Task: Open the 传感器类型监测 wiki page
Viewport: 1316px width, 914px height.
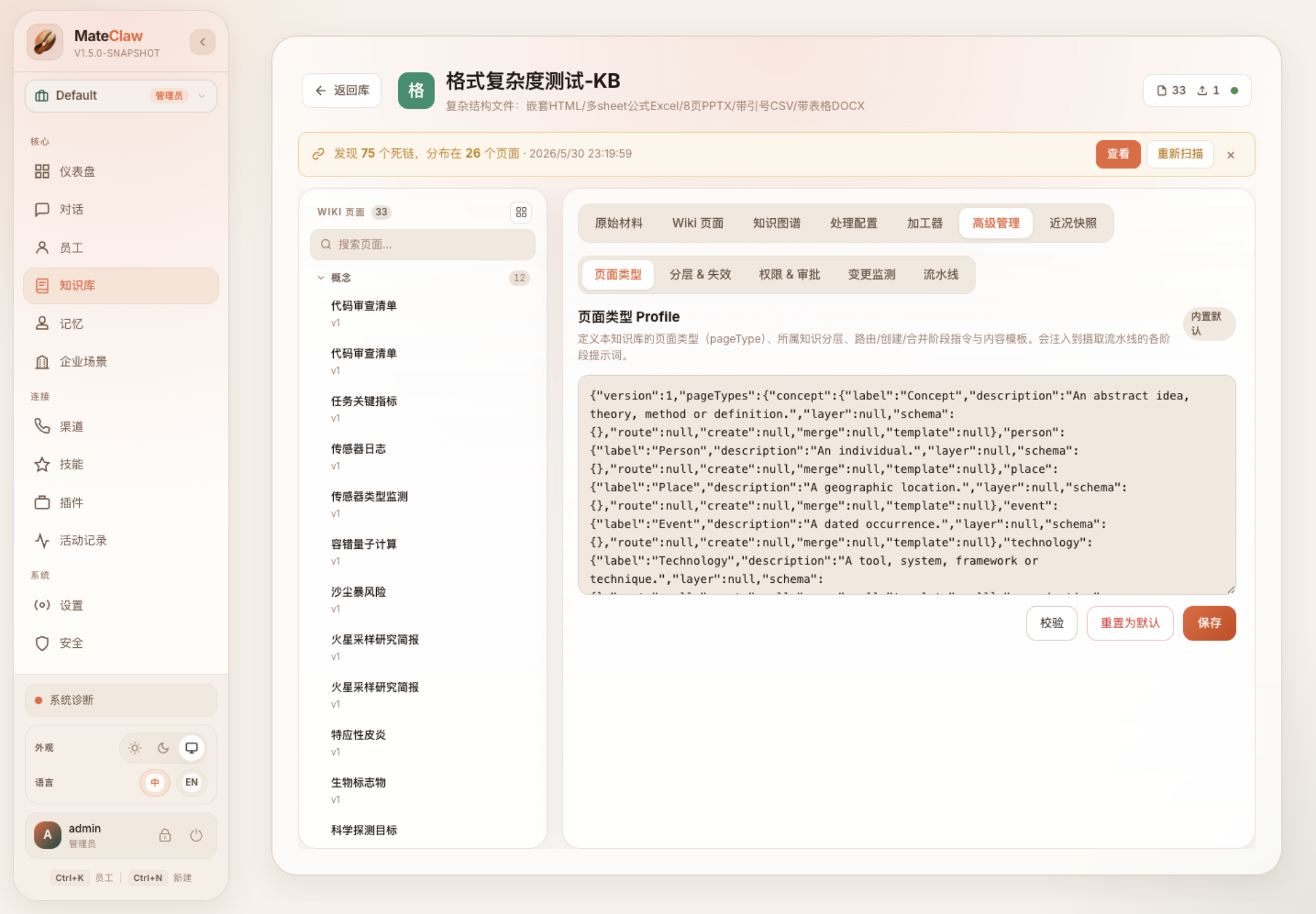Action: pos(423,504)
